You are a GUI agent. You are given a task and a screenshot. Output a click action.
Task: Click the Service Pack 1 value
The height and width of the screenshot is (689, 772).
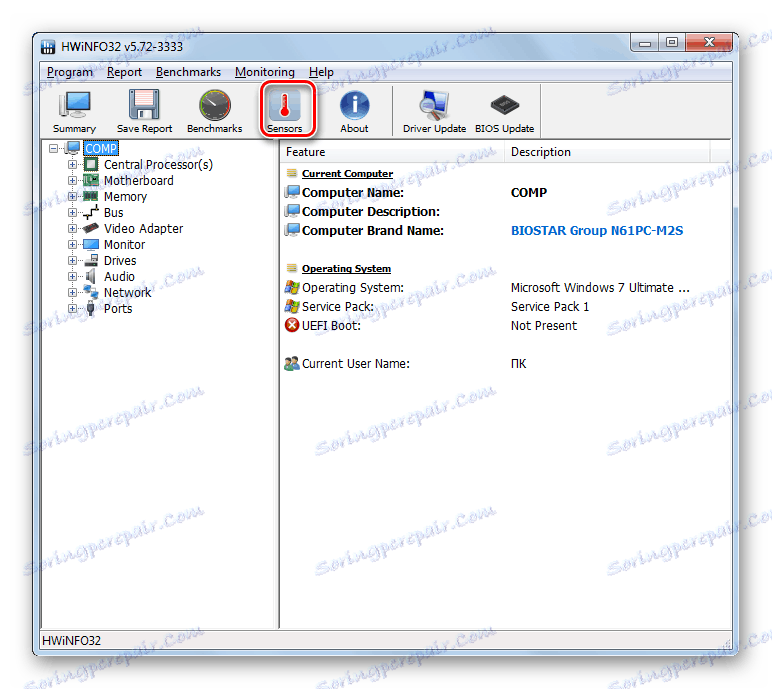tap(549, 306)
